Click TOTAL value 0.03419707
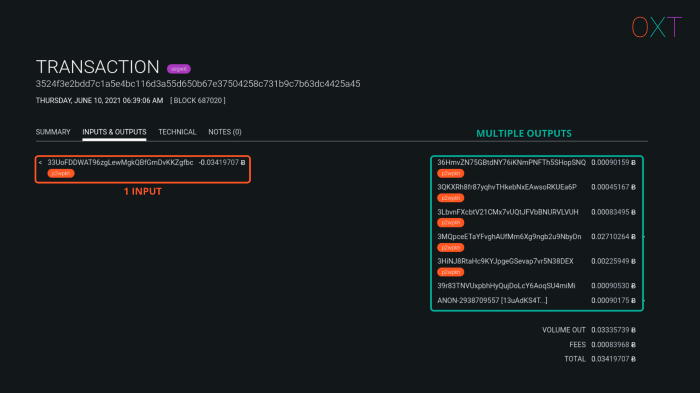Image resolution: width=700 pixels, height=393 pixels. coord(613,359)
